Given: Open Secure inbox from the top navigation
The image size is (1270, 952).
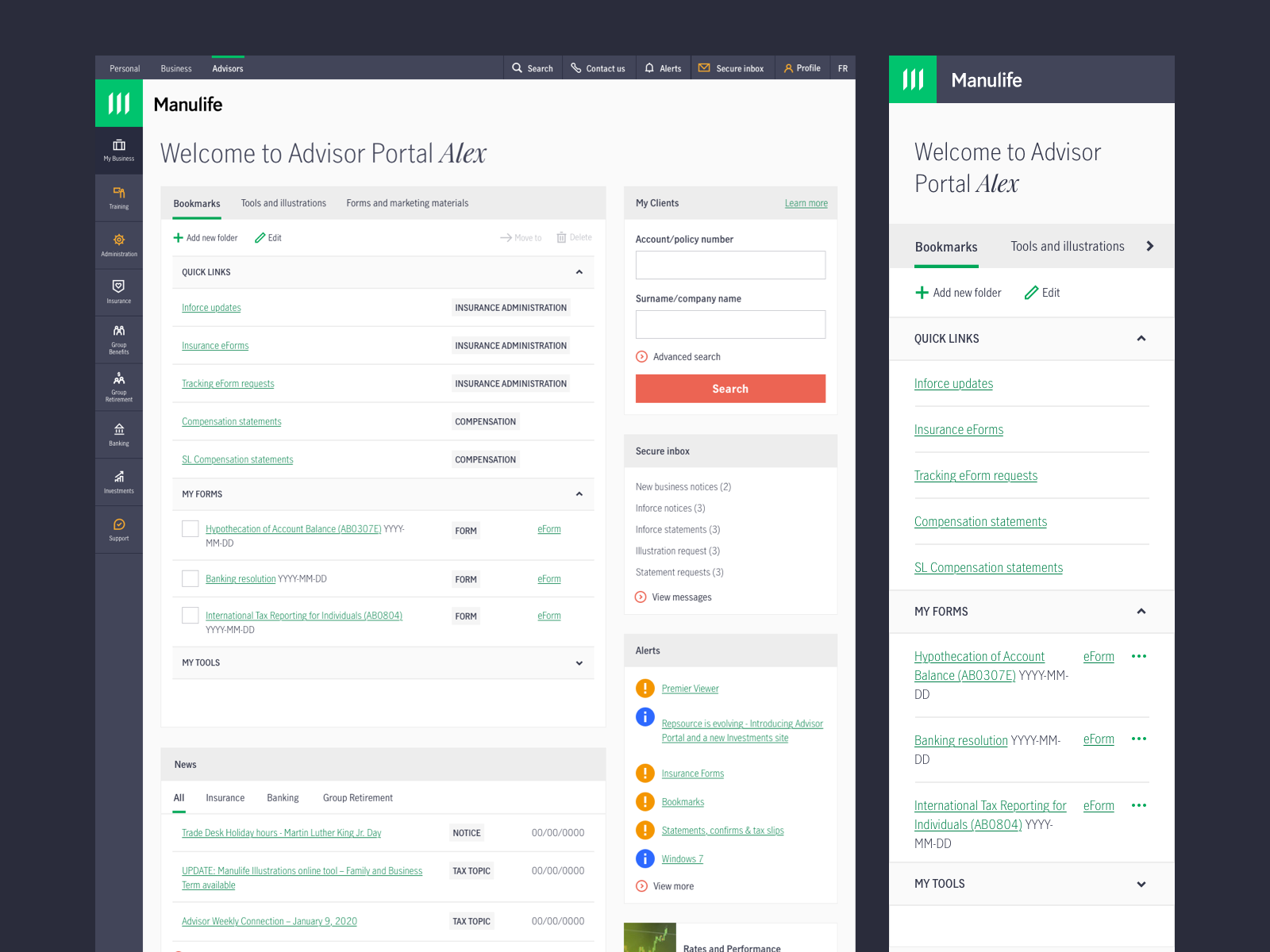Looking at the screenshot, I should [x=732, y=67].
